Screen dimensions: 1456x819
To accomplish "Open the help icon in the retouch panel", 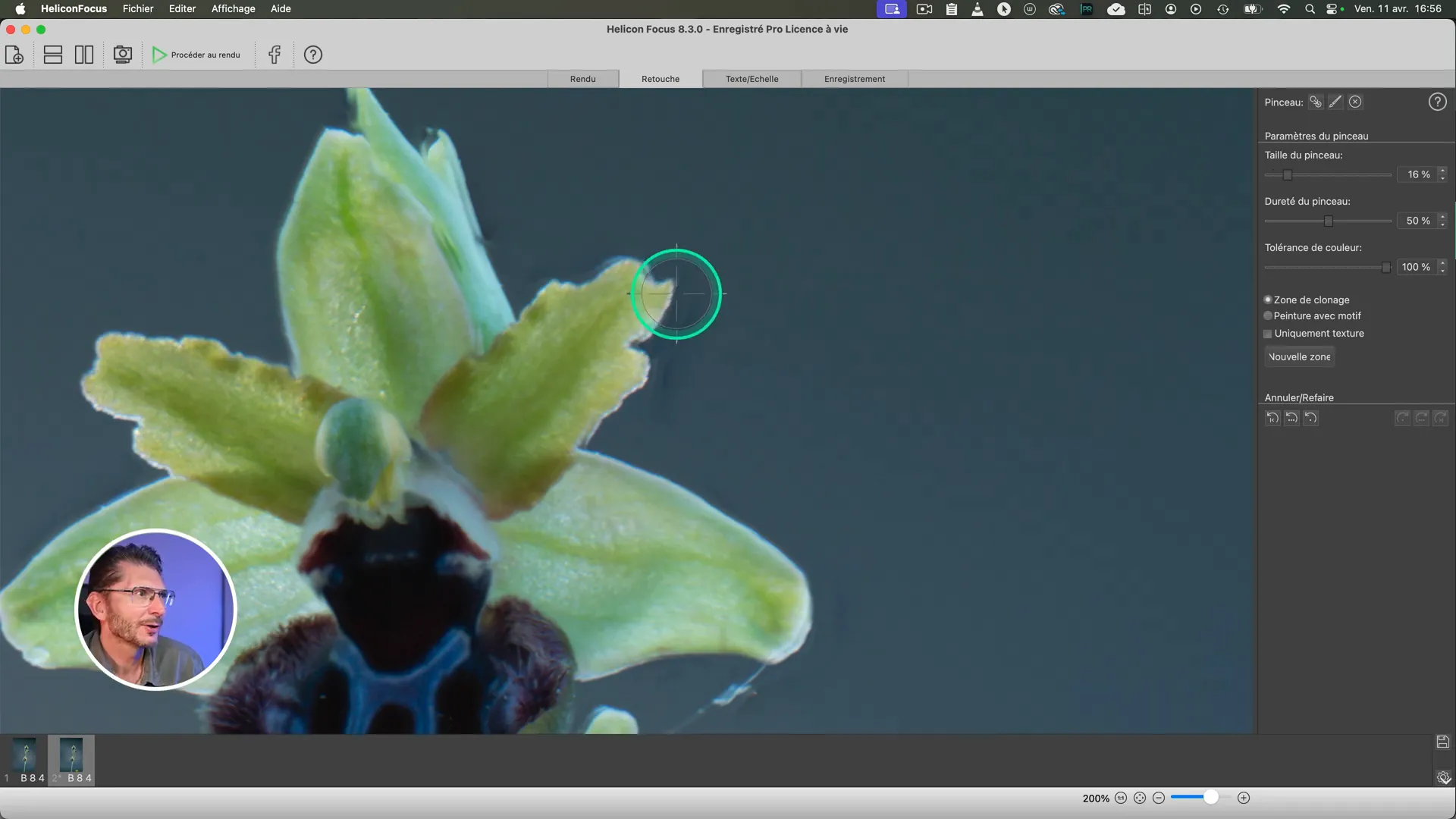I will (x=1437, y=102).
